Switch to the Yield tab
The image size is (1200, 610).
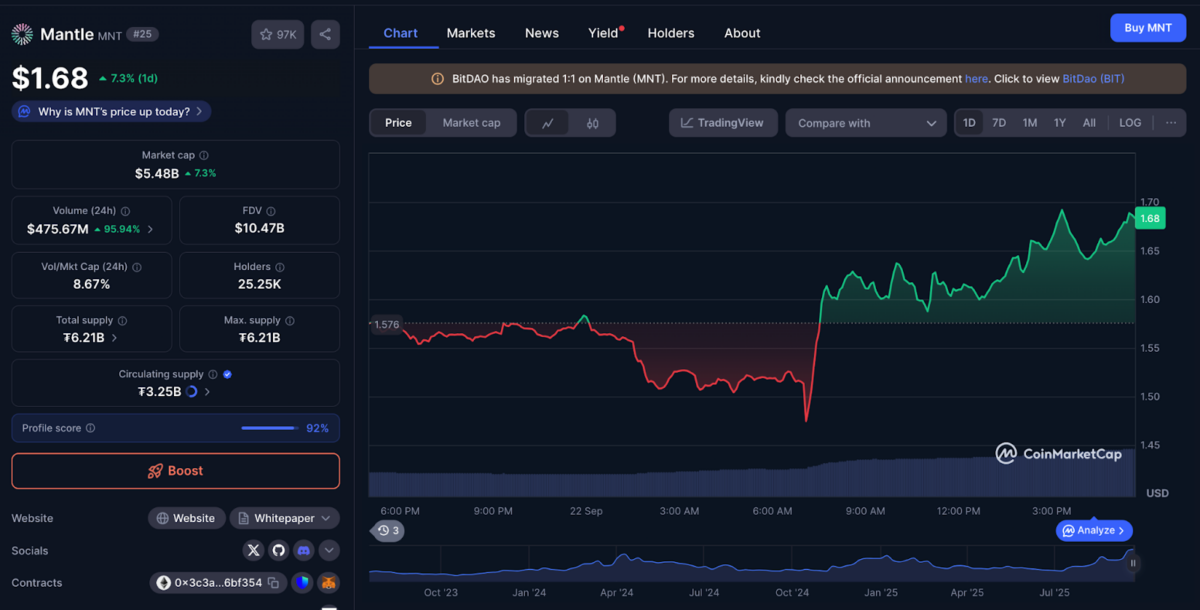pyautogui.click(x=604, y=33)
